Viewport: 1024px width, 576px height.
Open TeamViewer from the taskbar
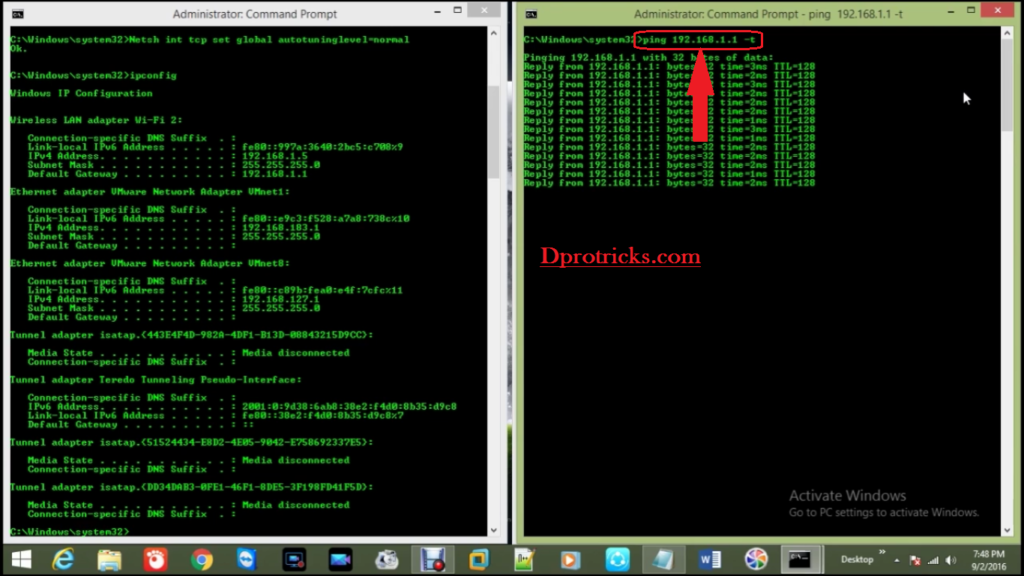tap(247, 560)
